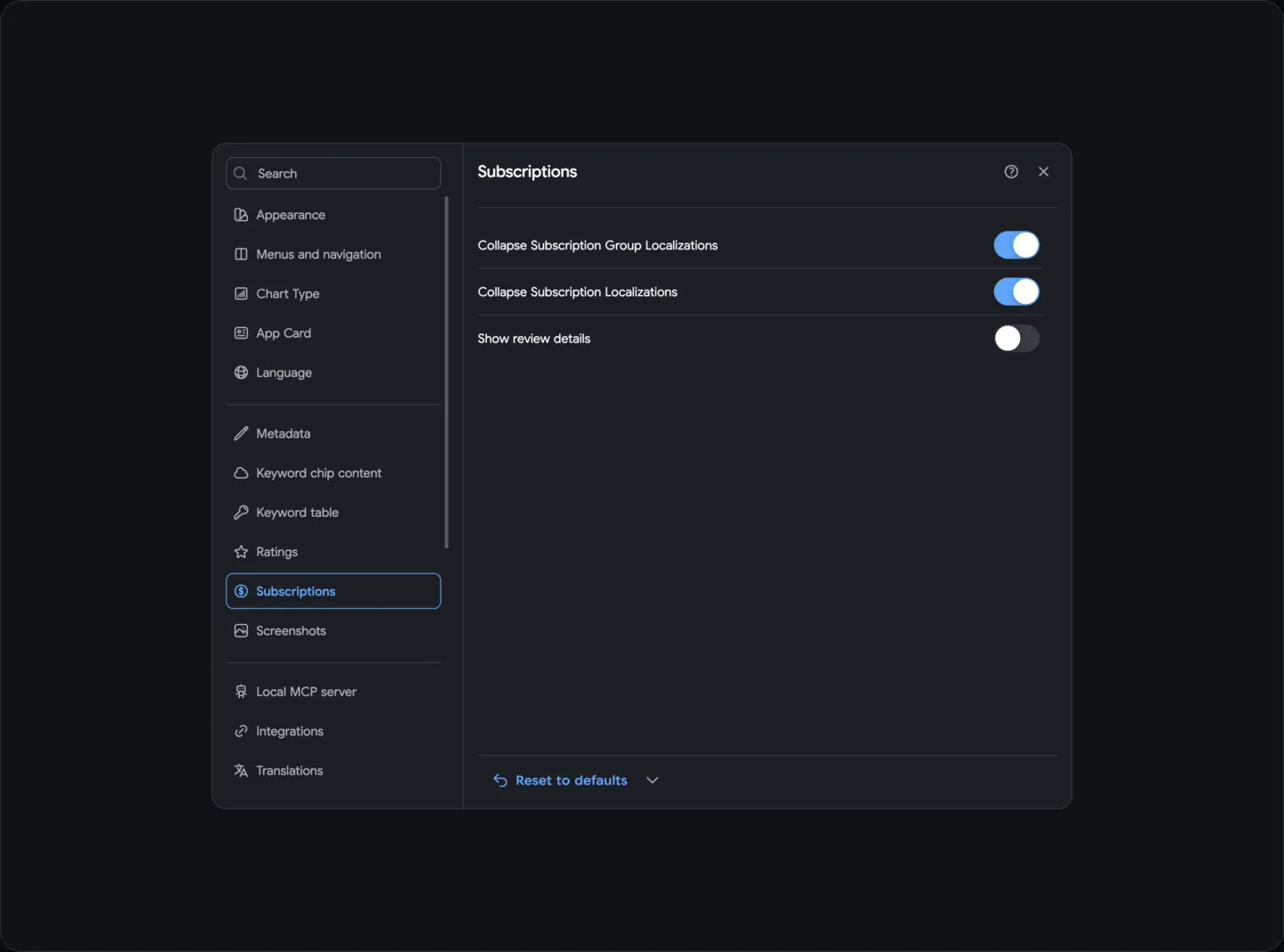The width and height of the screenshot is (1284, 952).
Task: Select Integrations label in sidebar
Action: [289, 731]
